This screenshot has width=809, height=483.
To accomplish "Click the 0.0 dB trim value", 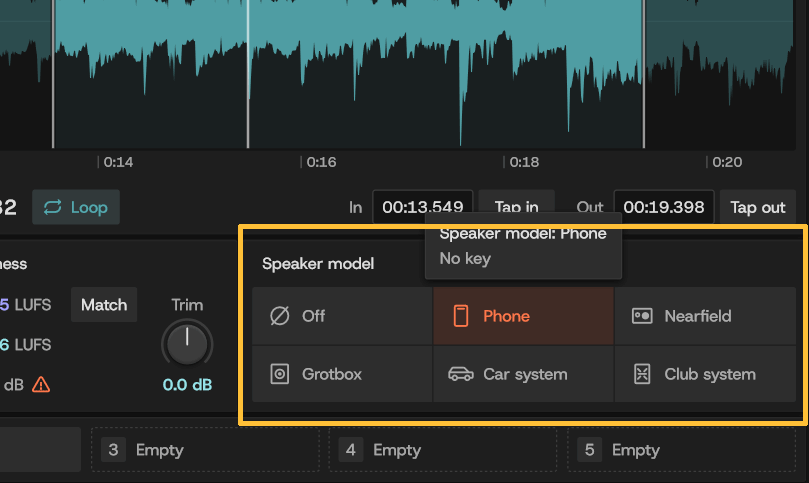I will (187, 385).
